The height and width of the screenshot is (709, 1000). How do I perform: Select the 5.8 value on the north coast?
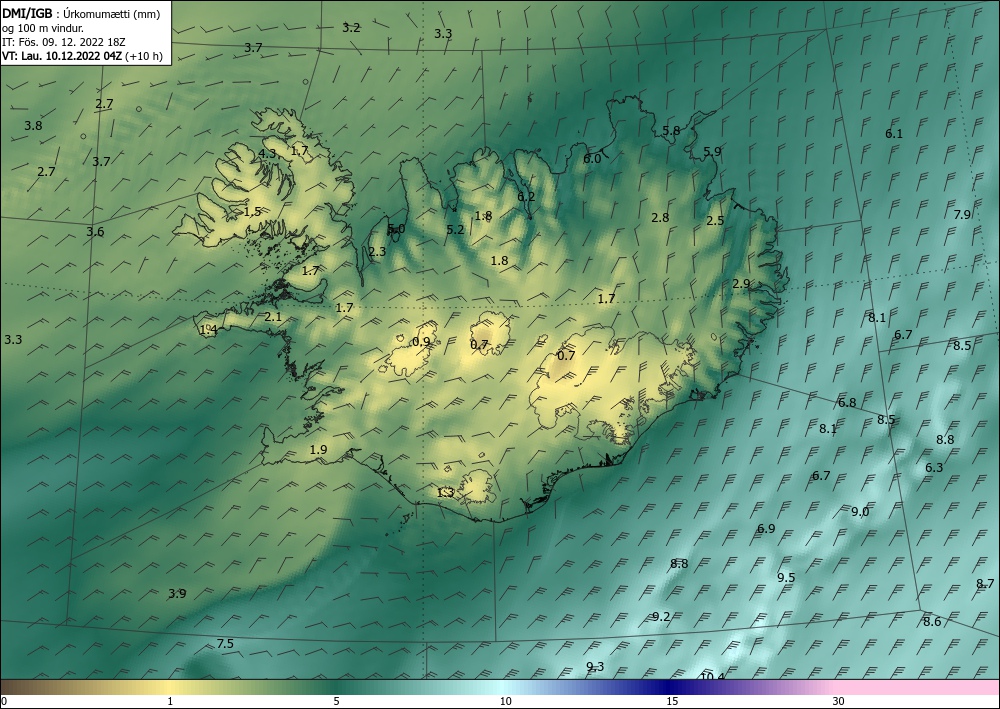coord(671,131)
